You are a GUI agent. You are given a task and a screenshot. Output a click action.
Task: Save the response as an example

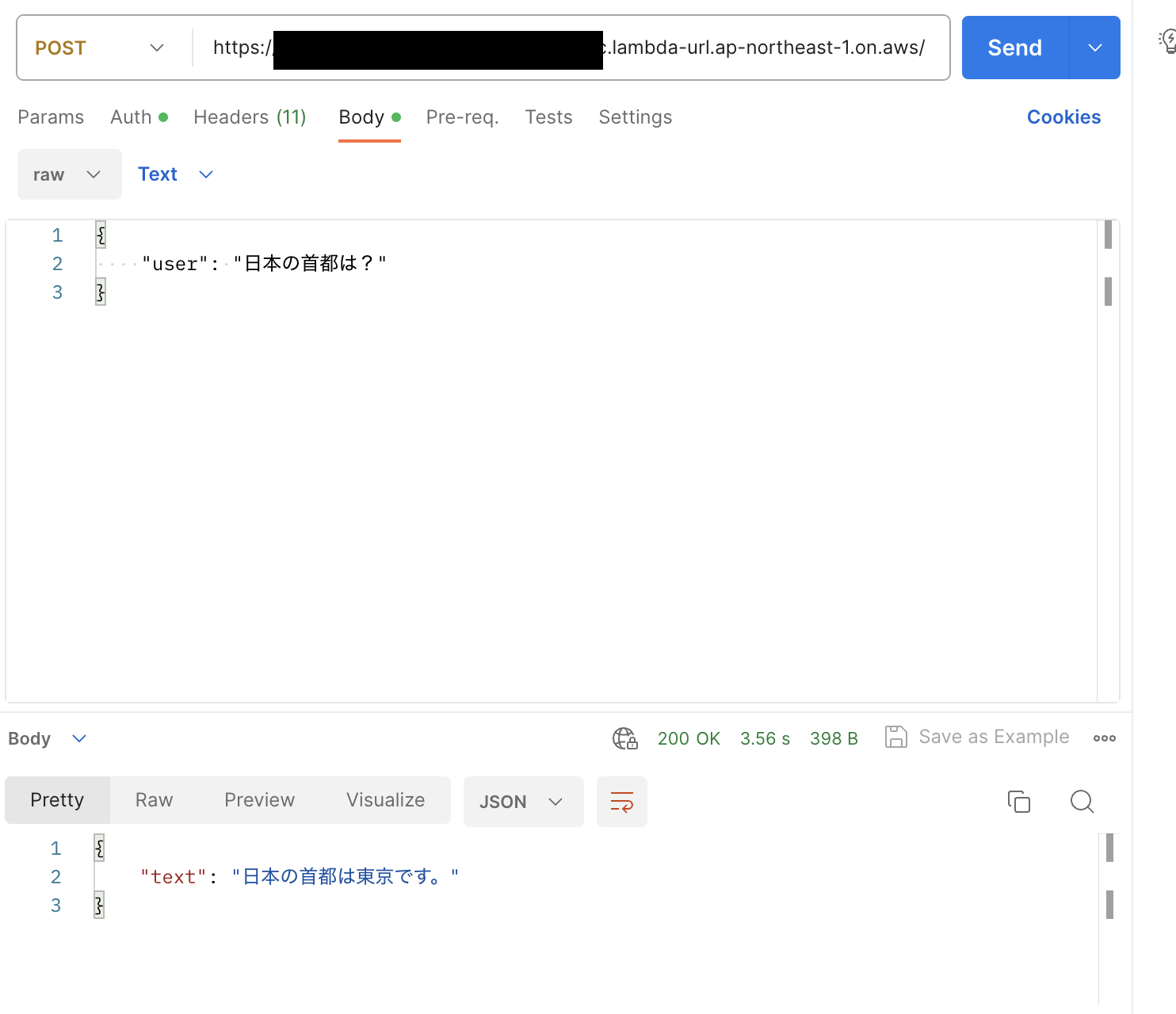977,737
